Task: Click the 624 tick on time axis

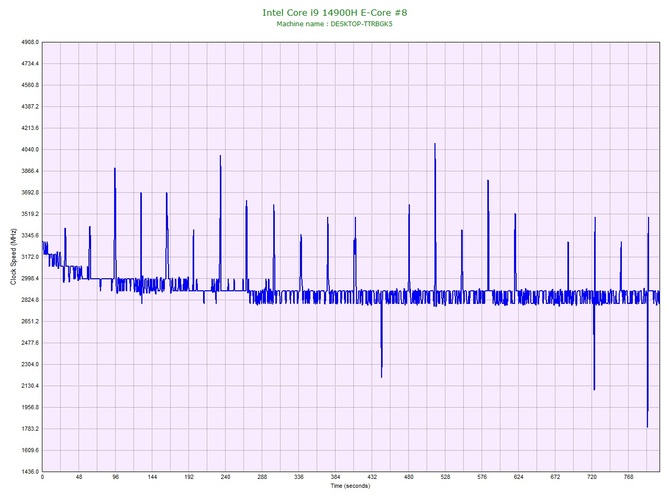Action: point(519,477)
